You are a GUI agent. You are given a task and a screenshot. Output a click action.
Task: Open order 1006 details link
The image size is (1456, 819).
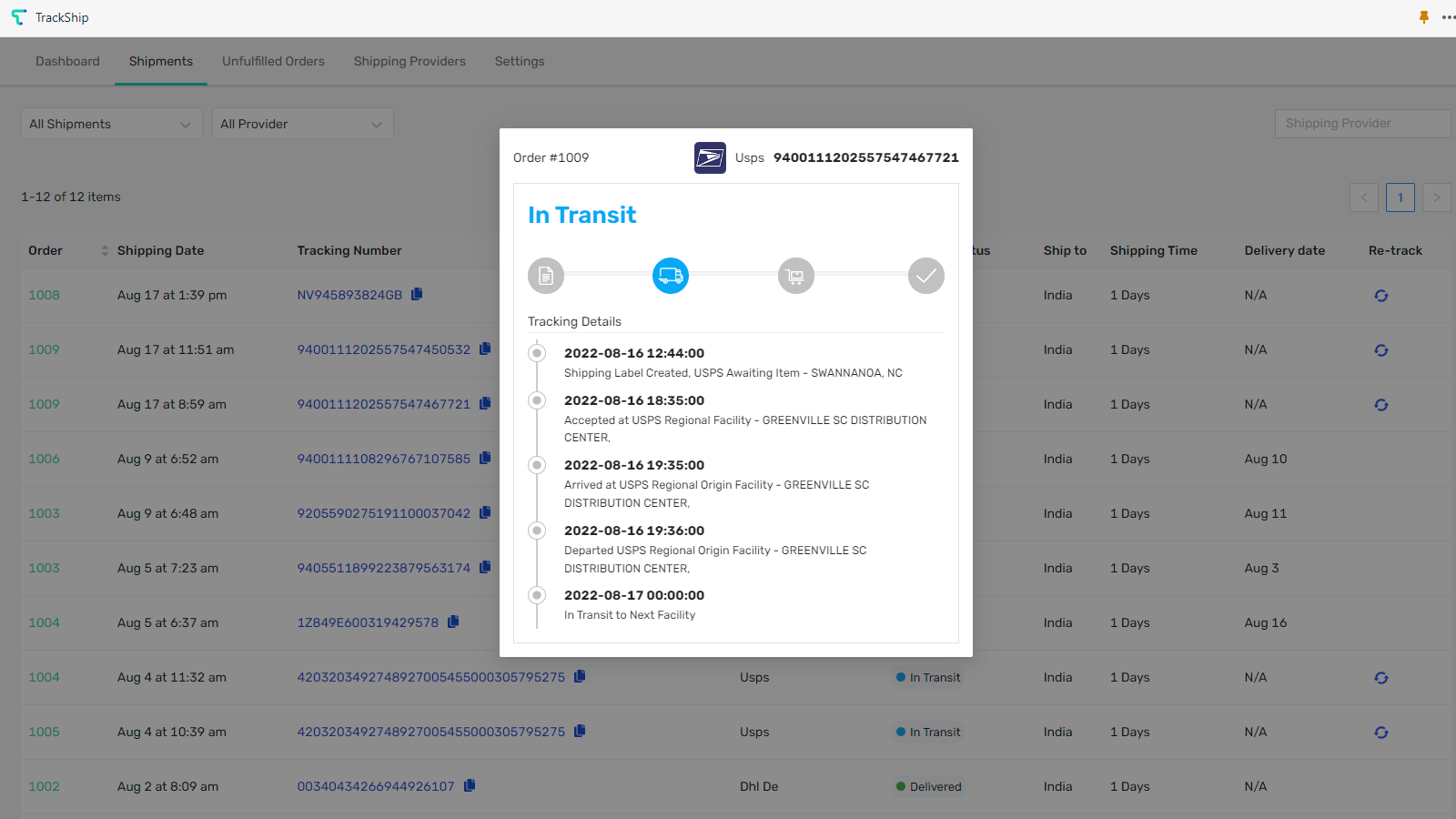[44, 459]
